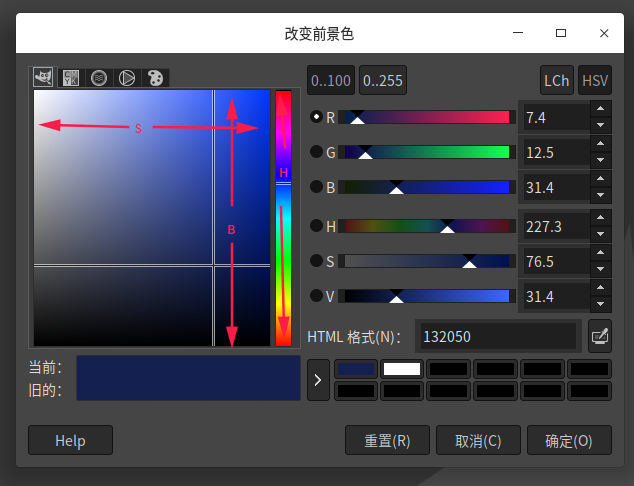Switch scale to 0..255 range
The width and height of the screenshot is (634, 486).
tap(383, 80)
